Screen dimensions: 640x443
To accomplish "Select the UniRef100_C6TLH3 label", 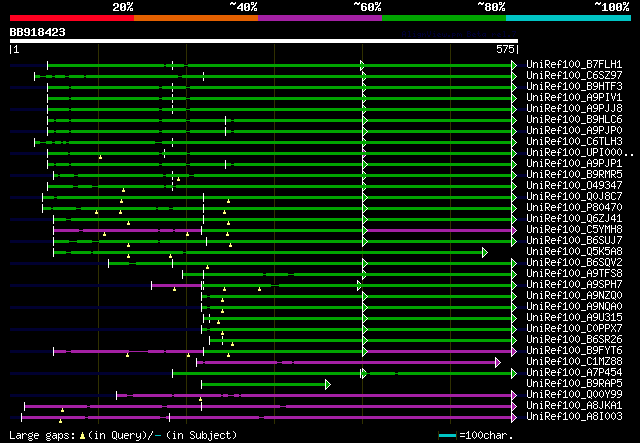I will pos(574,142).
